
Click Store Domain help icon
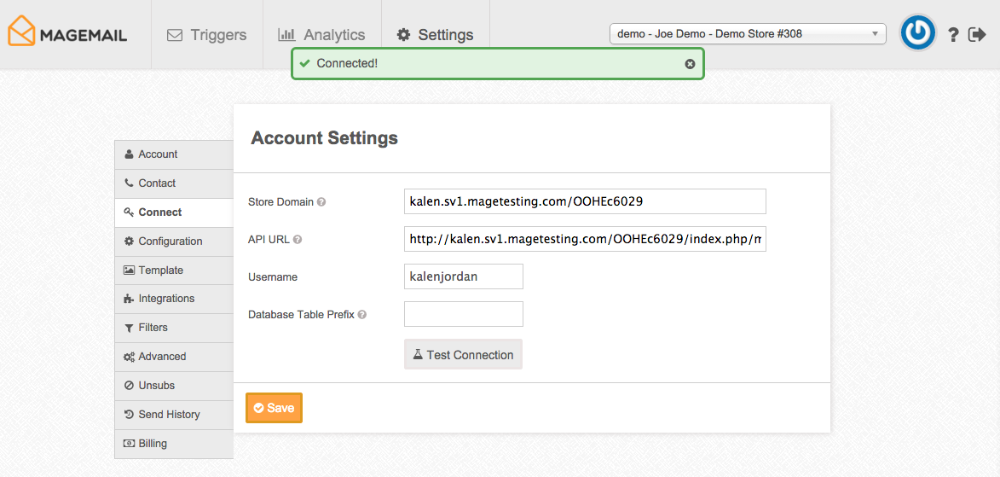tap(322, 202)
